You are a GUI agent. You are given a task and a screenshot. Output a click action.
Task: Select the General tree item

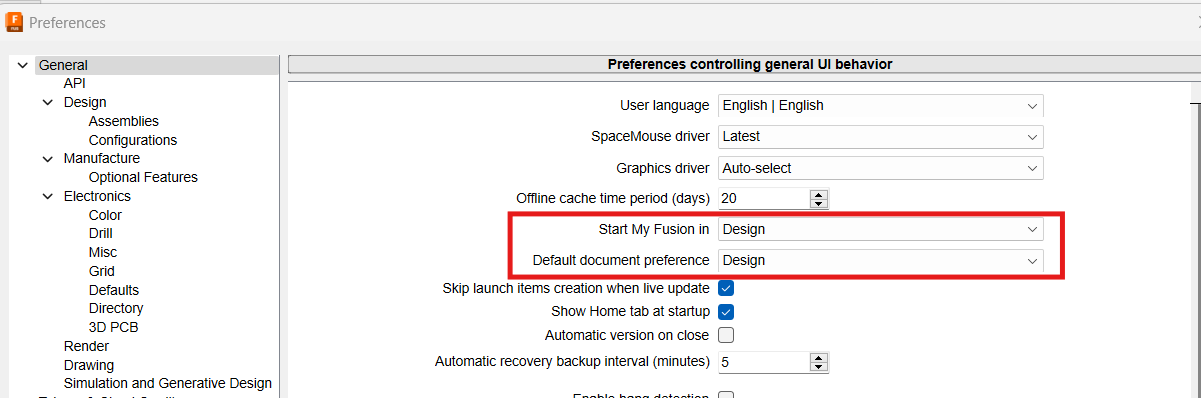(x=63, y=65)
